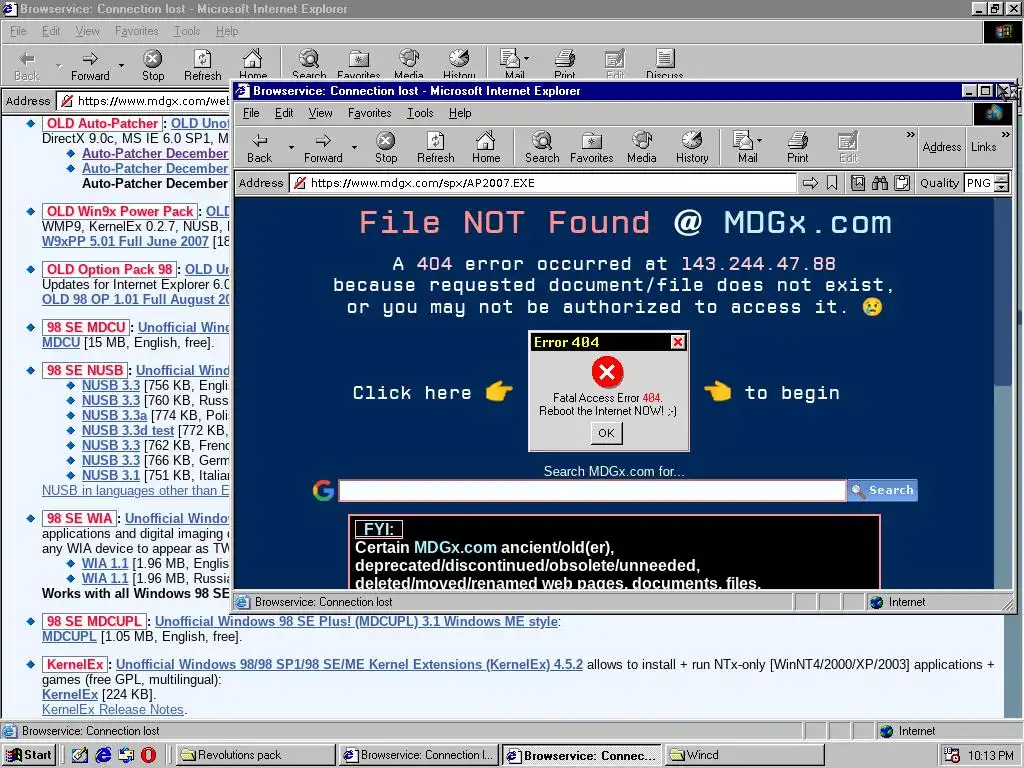Image resolution: width=1024 pixels, height=768 pixels.
Task: Click binoculars find icon in address row
Action: [880, 184]
